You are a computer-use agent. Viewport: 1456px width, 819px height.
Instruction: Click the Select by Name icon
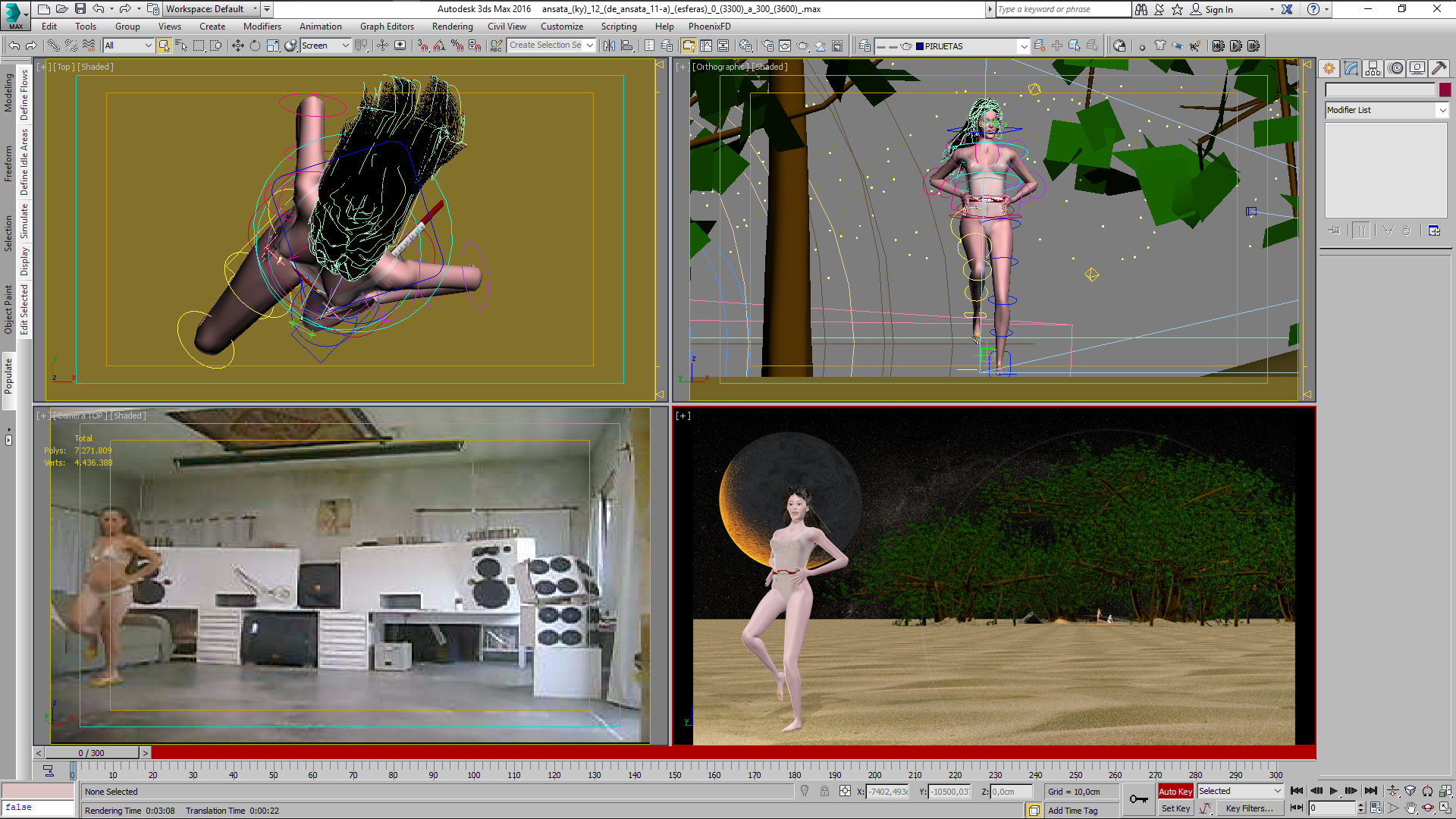click(x=181, y=45)
